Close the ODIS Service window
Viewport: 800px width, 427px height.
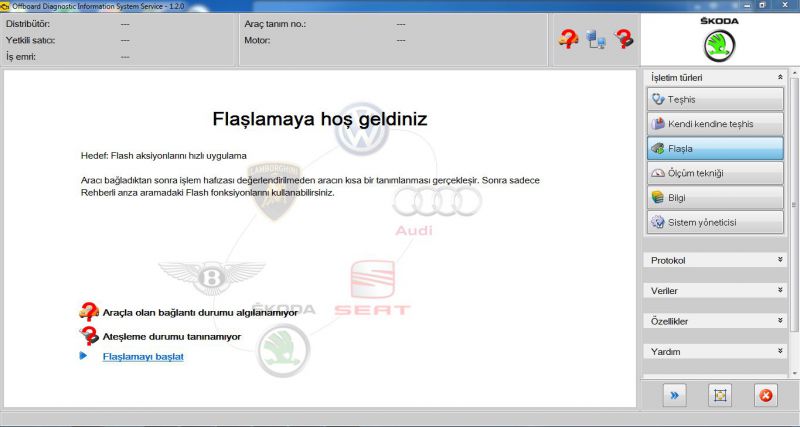pos(787,5)
